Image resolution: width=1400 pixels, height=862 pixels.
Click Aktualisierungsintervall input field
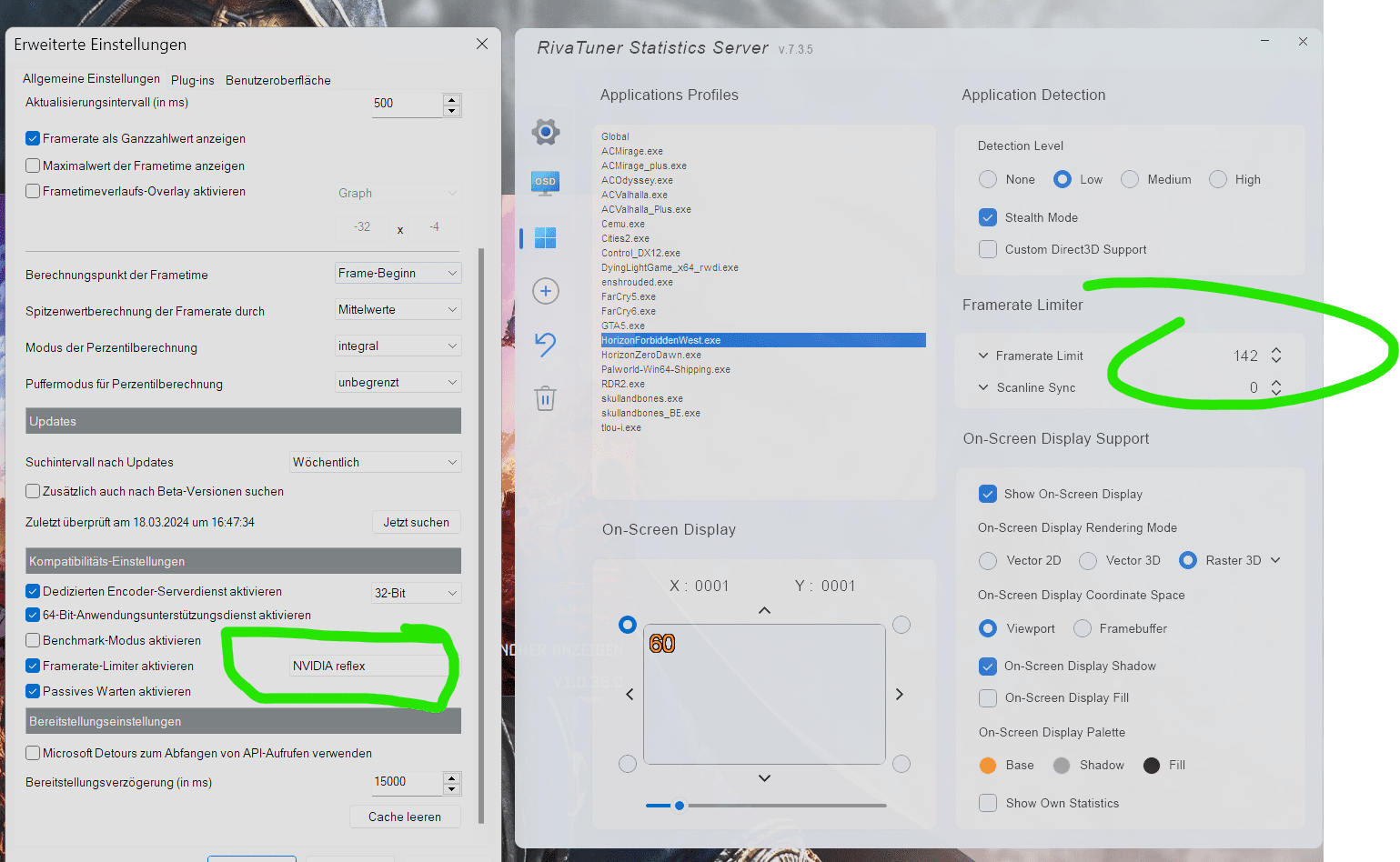[407, 104]
